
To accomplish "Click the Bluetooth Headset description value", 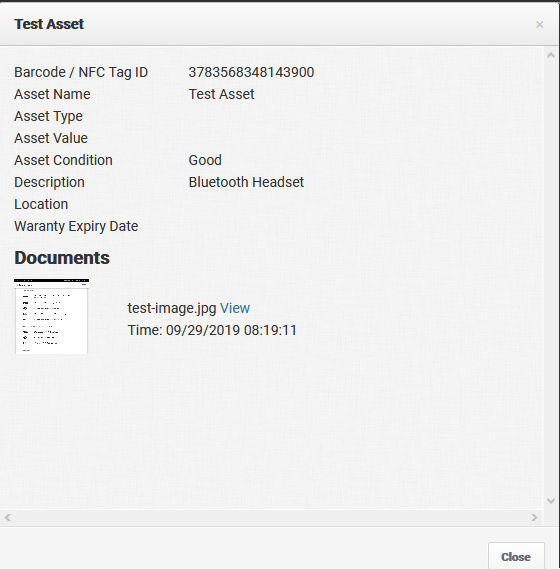I will click(x=246, y=182).
